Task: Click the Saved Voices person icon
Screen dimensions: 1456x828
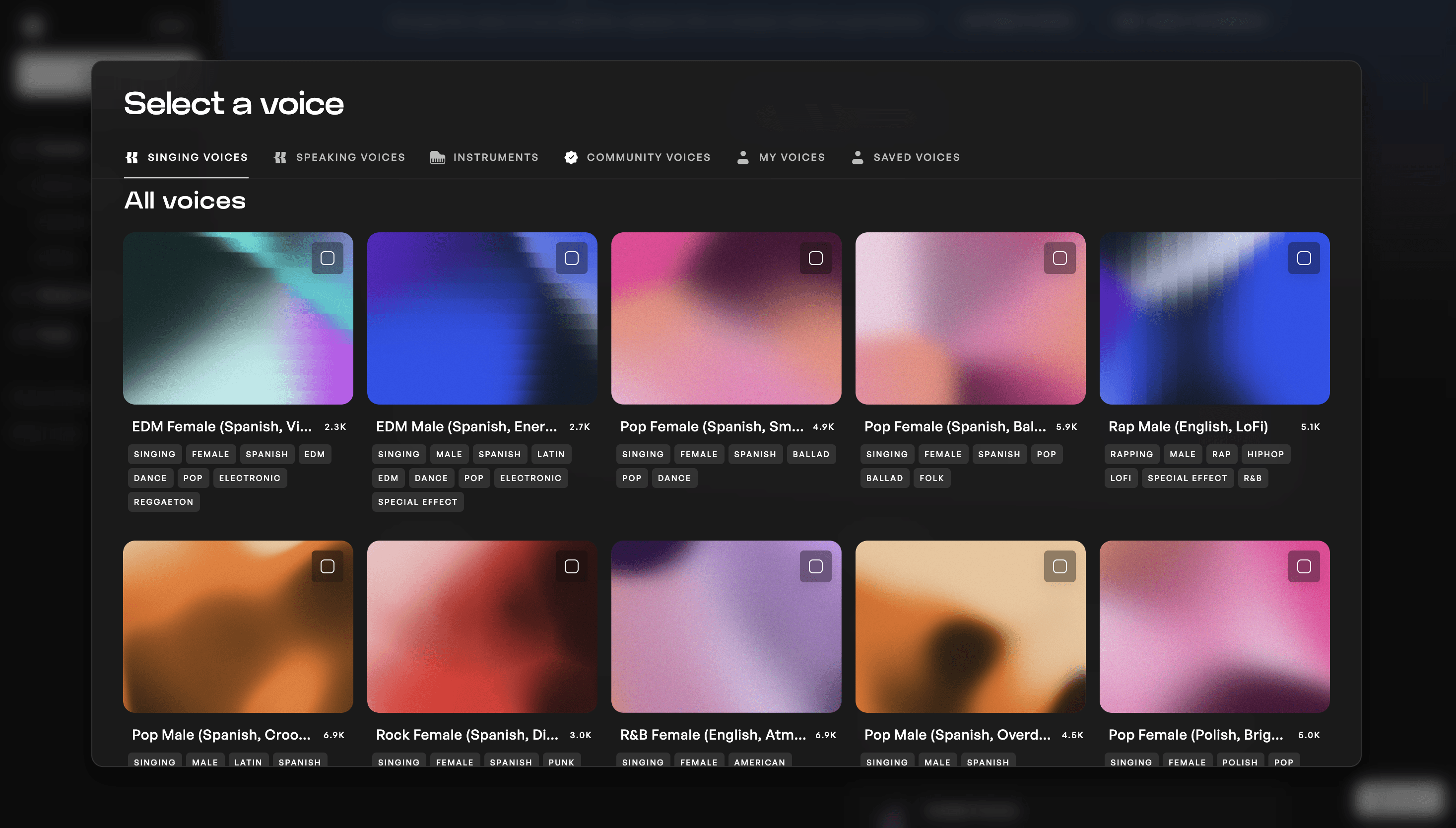Action: pyautogui.click(x=858, y=157)
